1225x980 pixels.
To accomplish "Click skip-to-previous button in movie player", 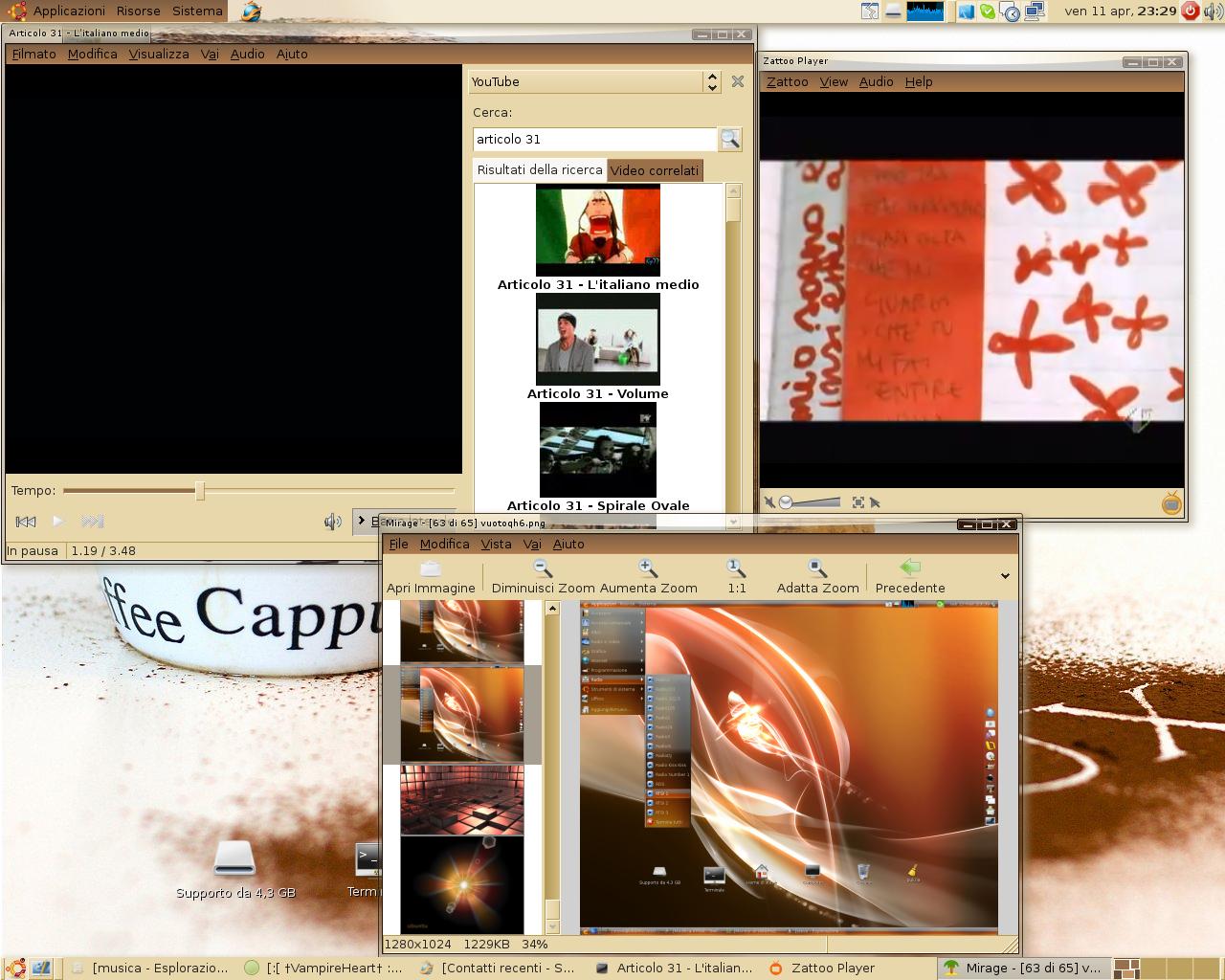I will [x=26, y=522].
